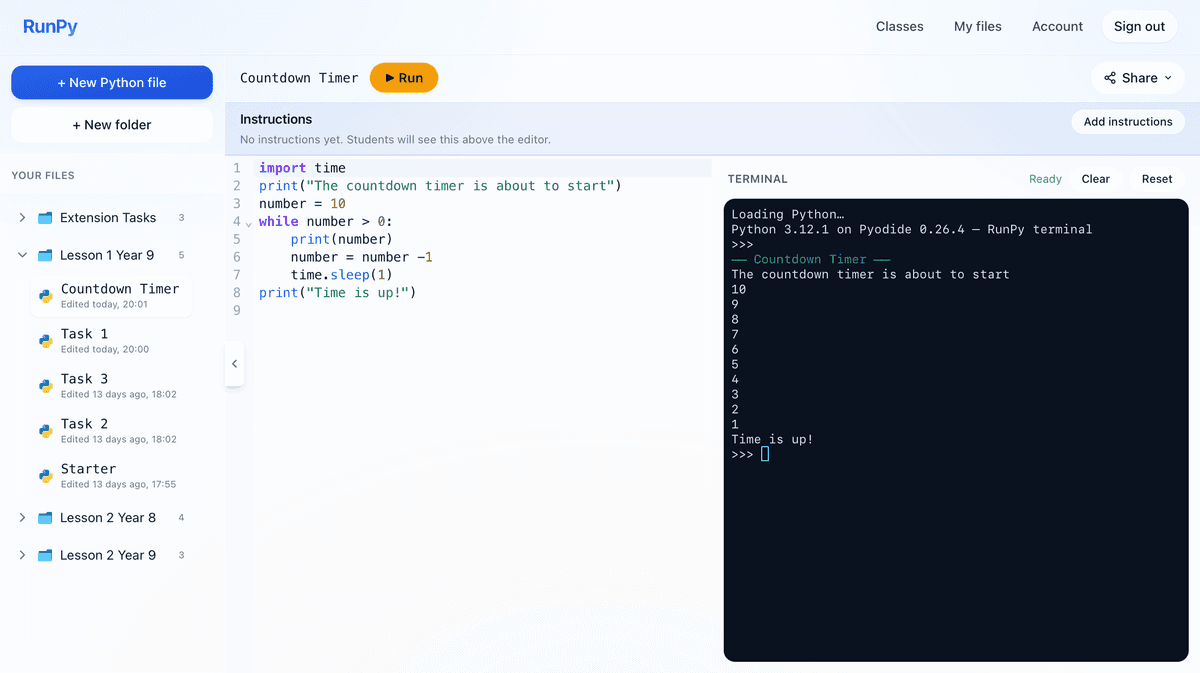Viewport: 1200px width, 673px height.
Task: Fold the while loop at line 4
Action: pyautogui.click(x=248, y=223)
